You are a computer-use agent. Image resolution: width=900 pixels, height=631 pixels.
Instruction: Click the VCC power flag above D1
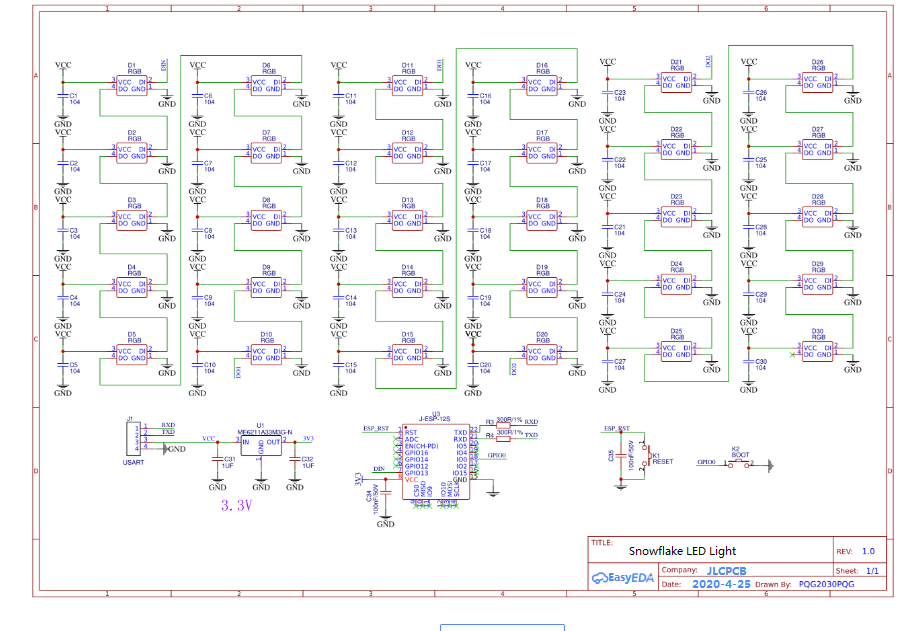tap(62, 62)
